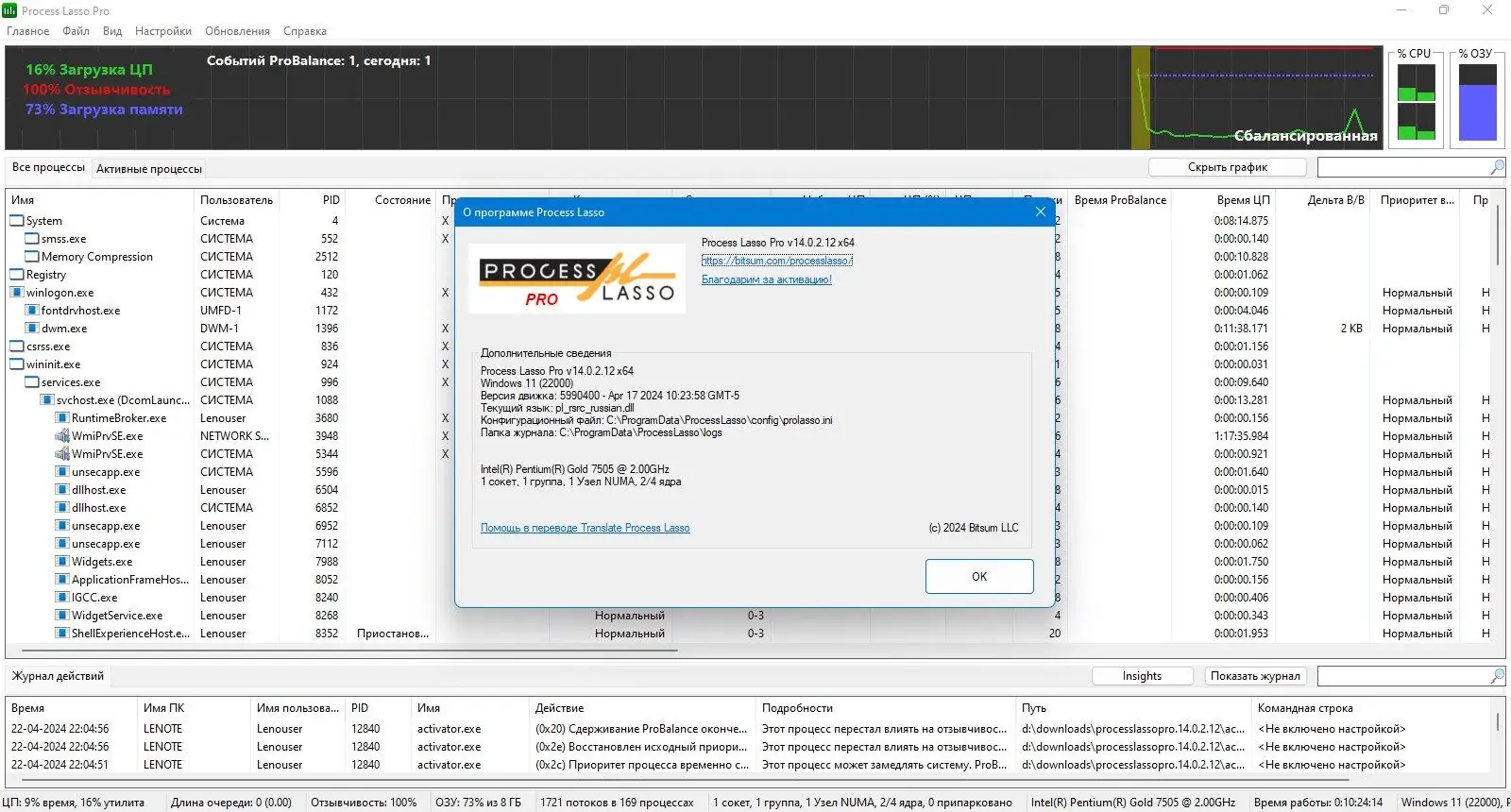Click the Скрыть график button
The height and width of the screenshot is (812, 1511).
(x=1228, y=167)
